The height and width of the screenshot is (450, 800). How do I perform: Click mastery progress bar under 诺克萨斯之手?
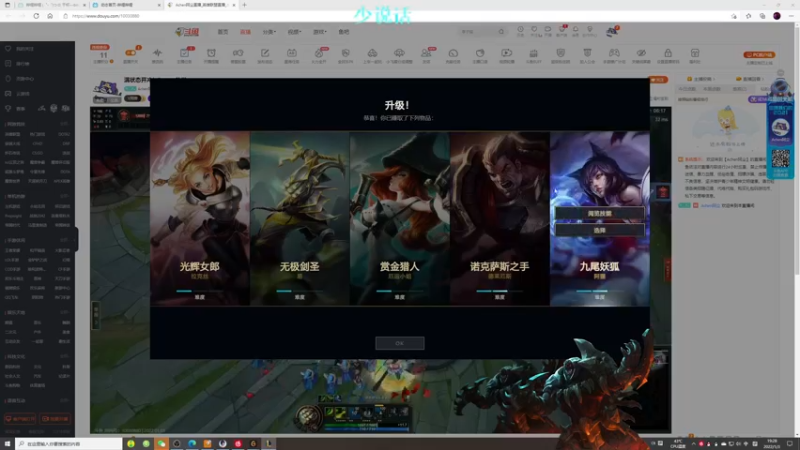coord(499,291)
